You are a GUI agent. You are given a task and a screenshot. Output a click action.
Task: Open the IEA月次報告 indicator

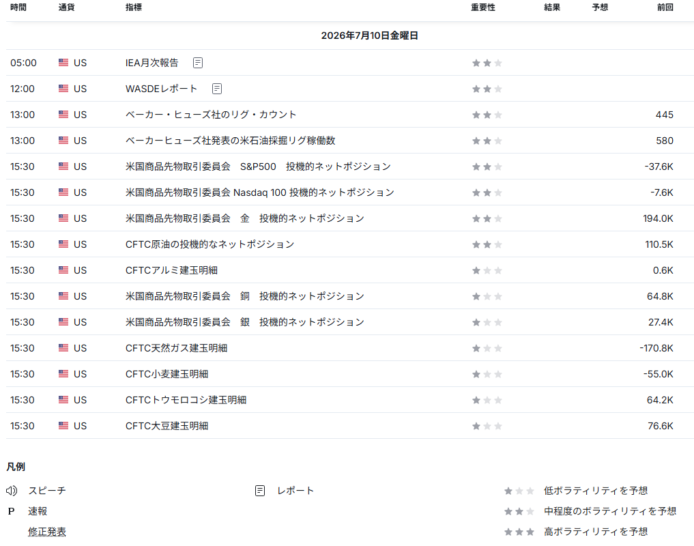[x=152, y=63]
